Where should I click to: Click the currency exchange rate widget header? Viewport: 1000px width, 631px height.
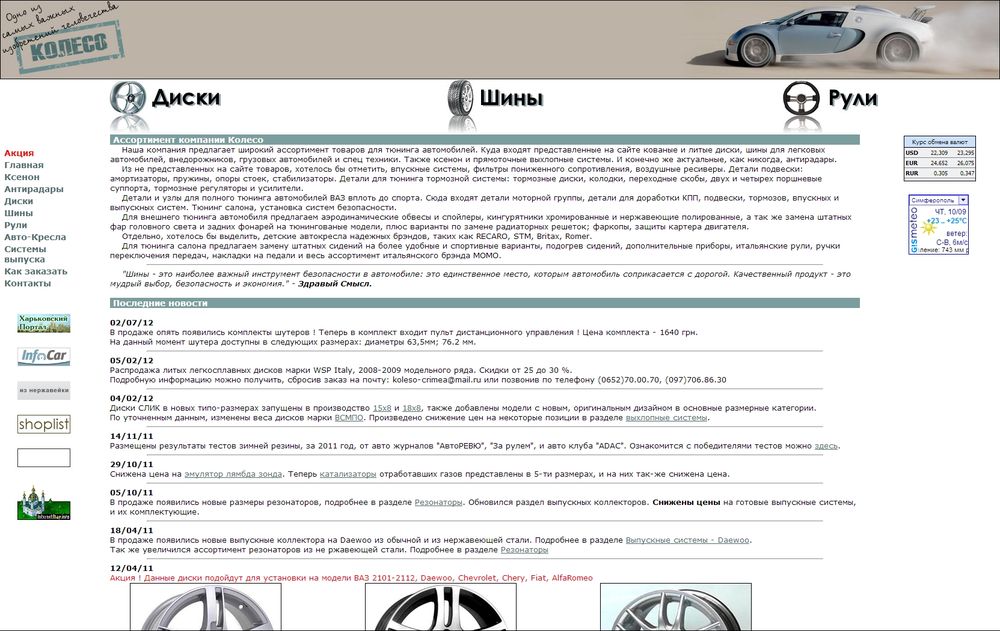pyautogui.click(x=939, y=142)
